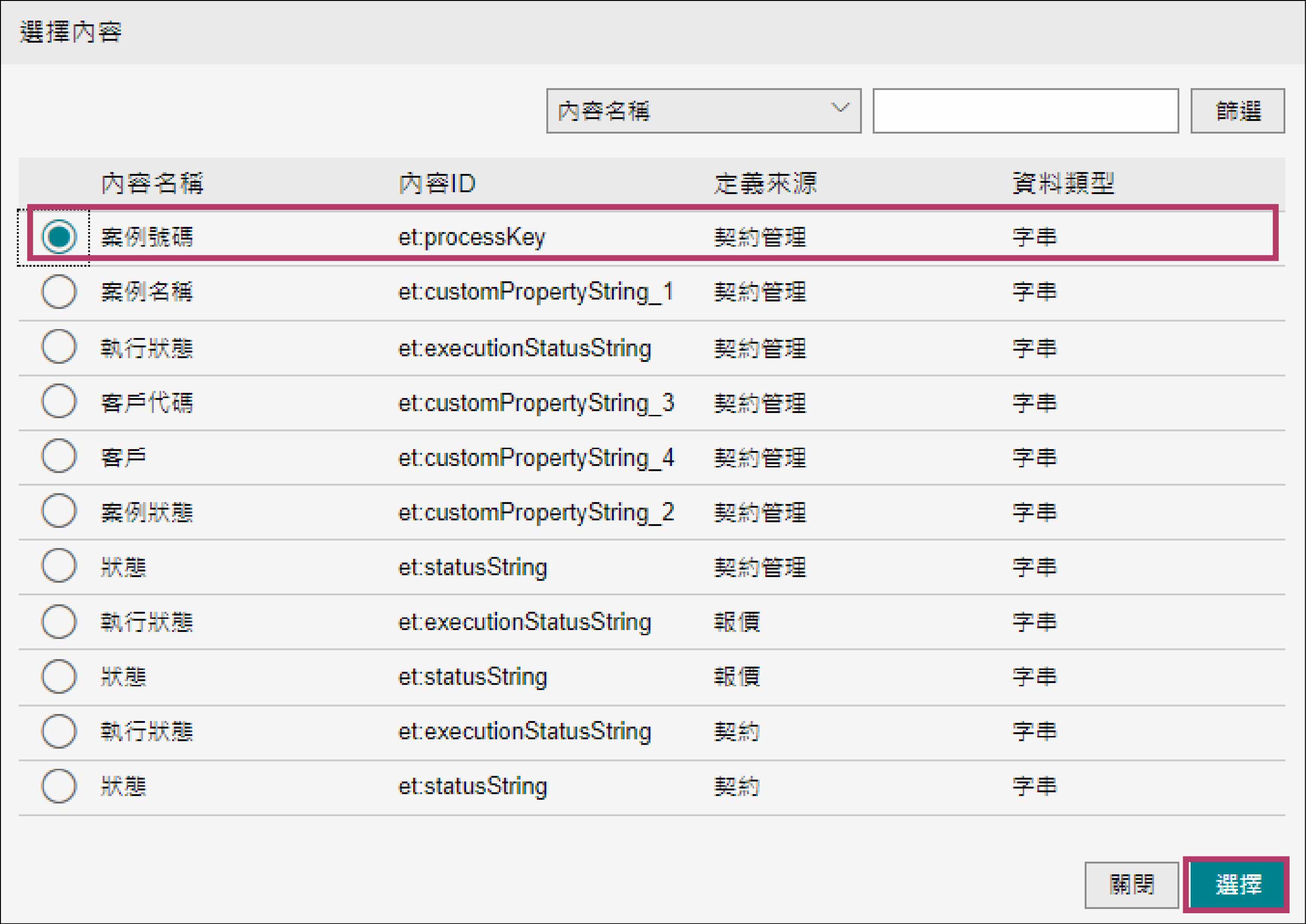Screen dimensions: 1306x924
Task: Select the 案例狀態 radio button
Action: (x=59, y=511)
